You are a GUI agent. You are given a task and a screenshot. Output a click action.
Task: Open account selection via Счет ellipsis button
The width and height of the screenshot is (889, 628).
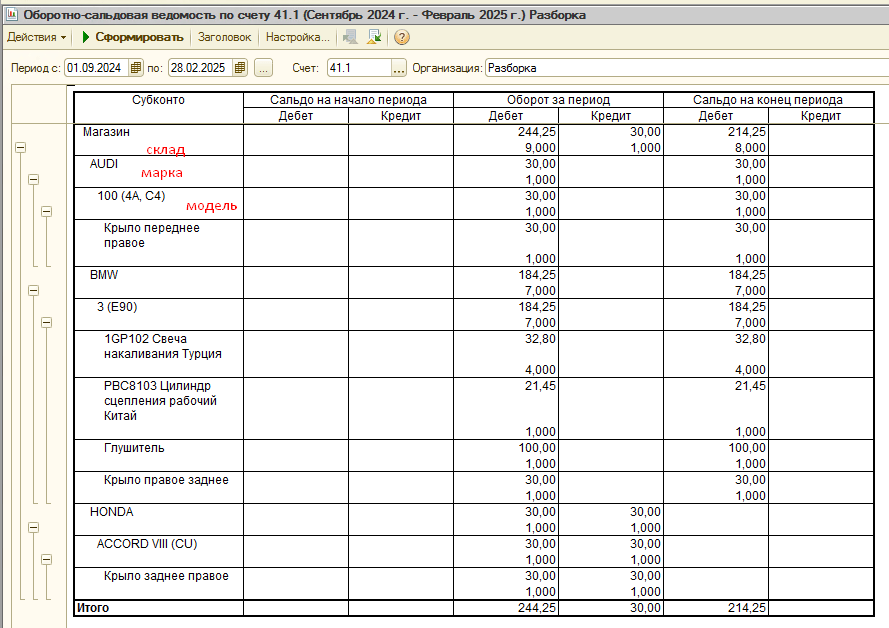point(399,68)
